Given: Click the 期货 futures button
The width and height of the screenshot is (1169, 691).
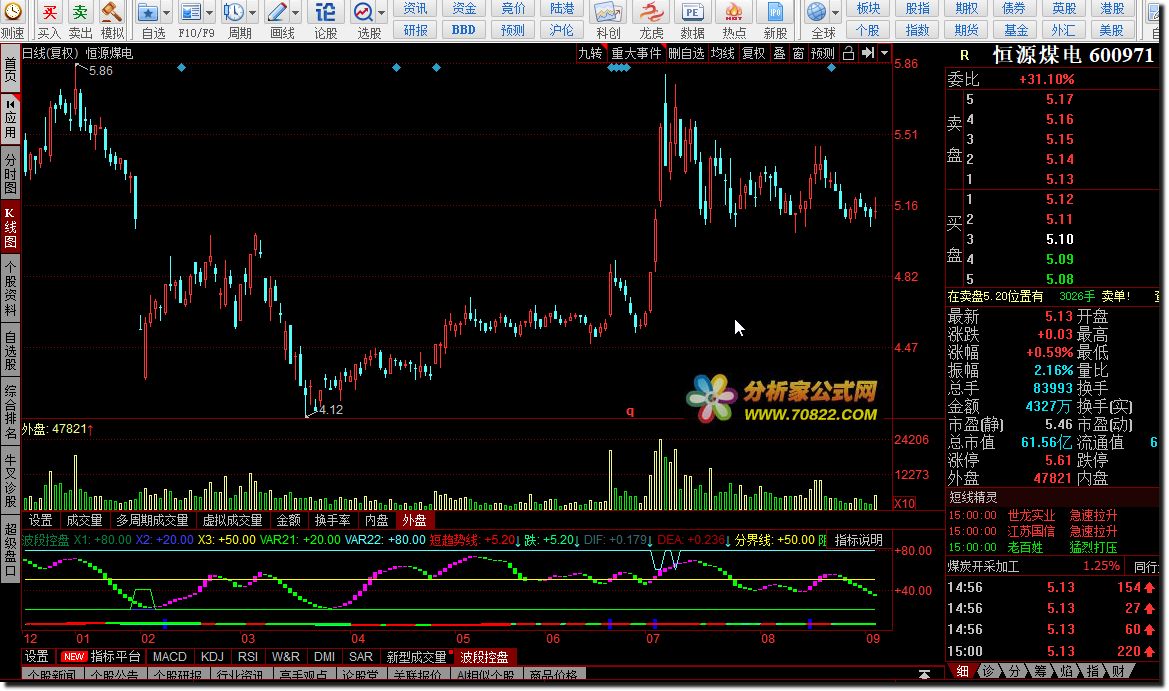Looking at the screenshot, I should [967, 30].
